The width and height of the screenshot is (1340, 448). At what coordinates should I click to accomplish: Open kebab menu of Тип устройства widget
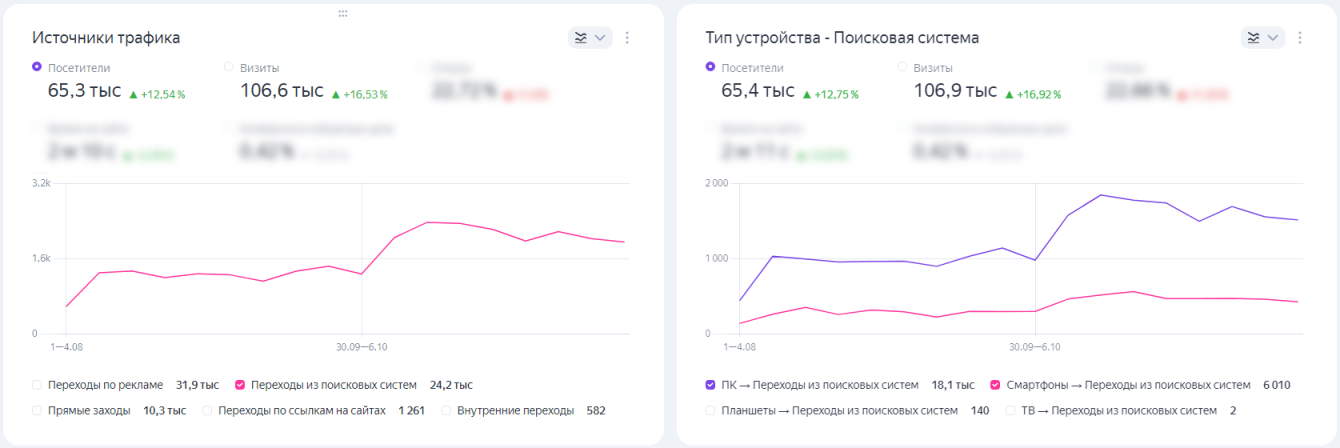tap(1300, 38)
